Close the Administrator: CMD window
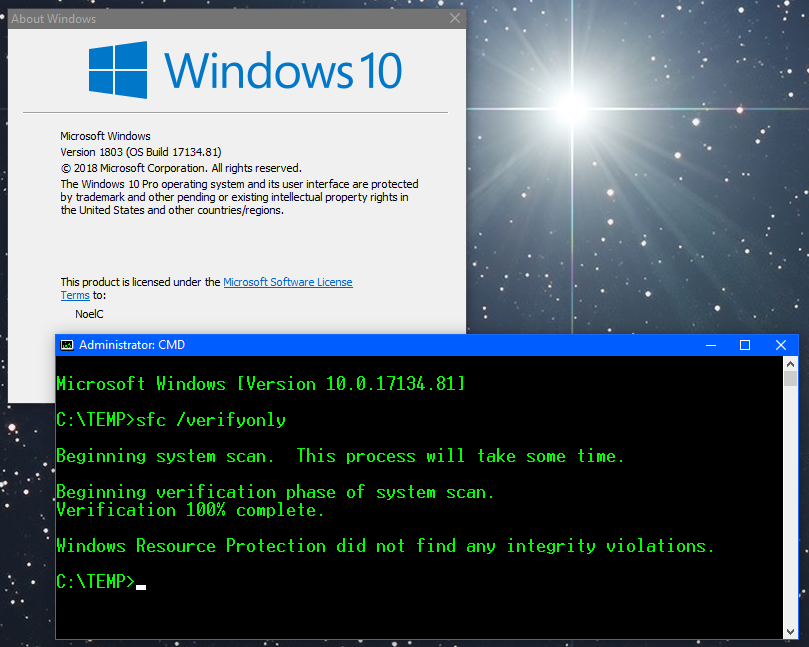This screenshot has height=647, width=809. (780, 345)
